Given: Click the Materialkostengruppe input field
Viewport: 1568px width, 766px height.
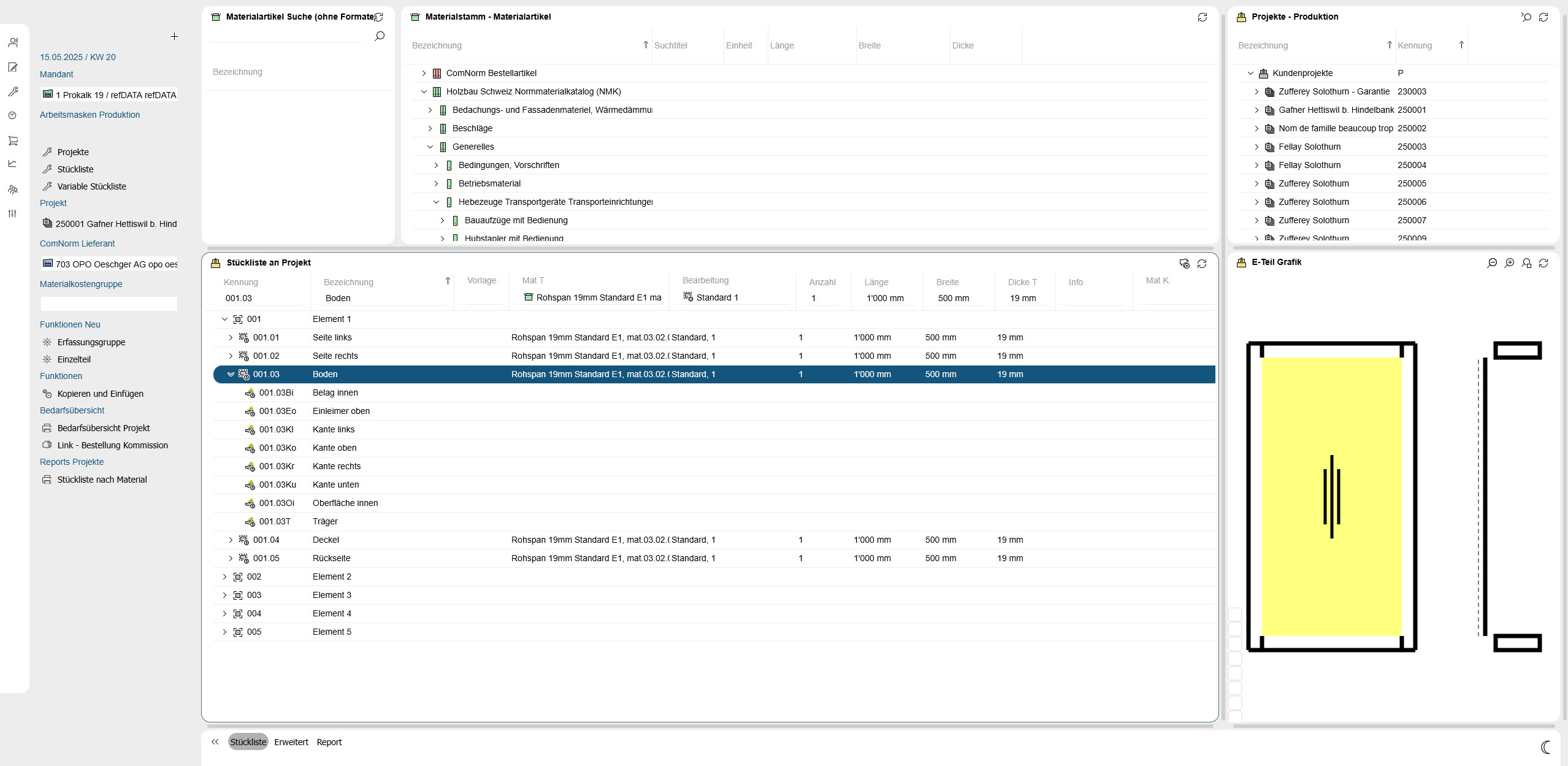Looking at the screenshot, I should (x=109, y=304).
